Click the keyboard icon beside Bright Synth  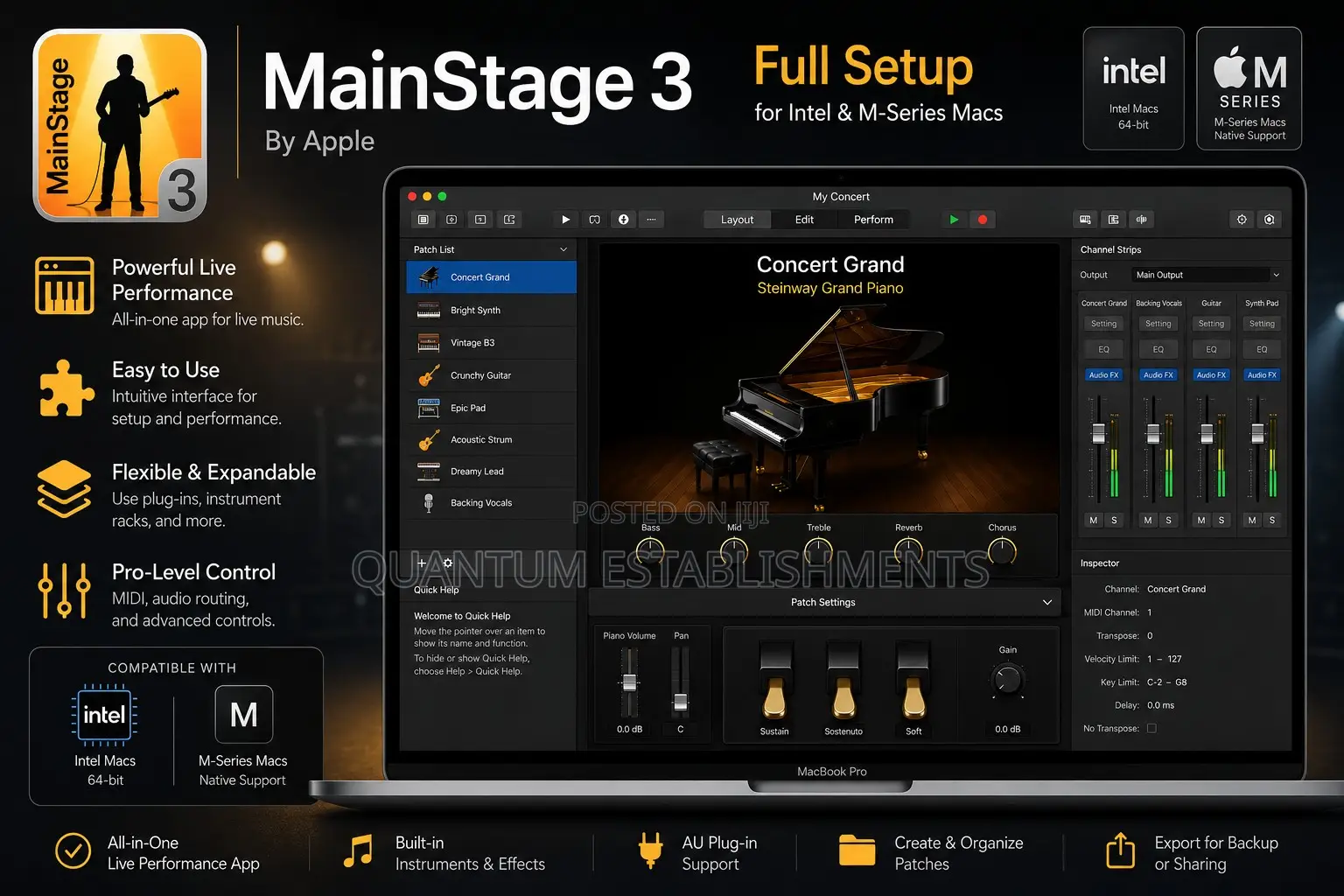tap(429, 311)
